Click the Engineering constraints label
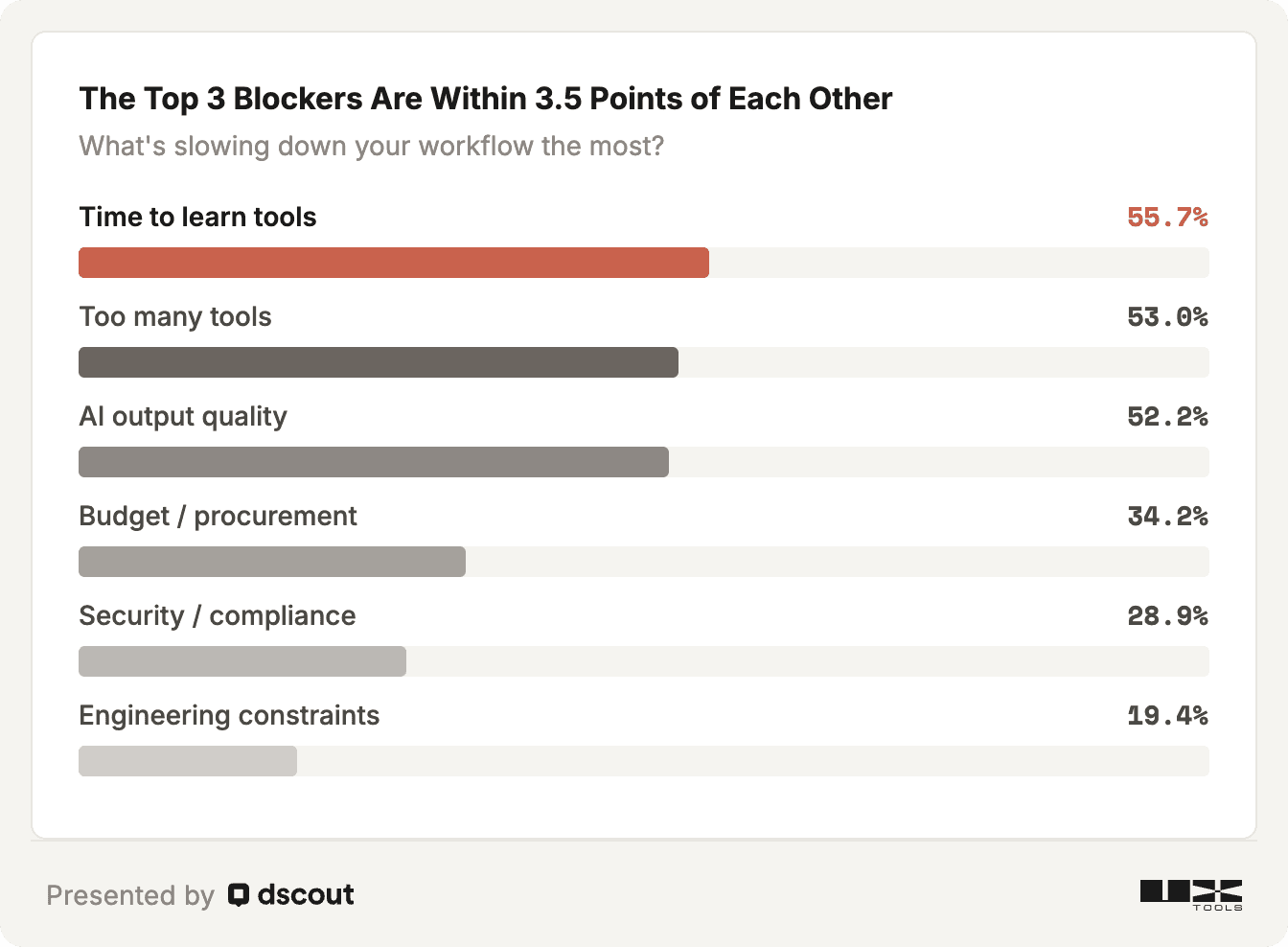This screenshot has height=947, width=1288. point(229,716)
